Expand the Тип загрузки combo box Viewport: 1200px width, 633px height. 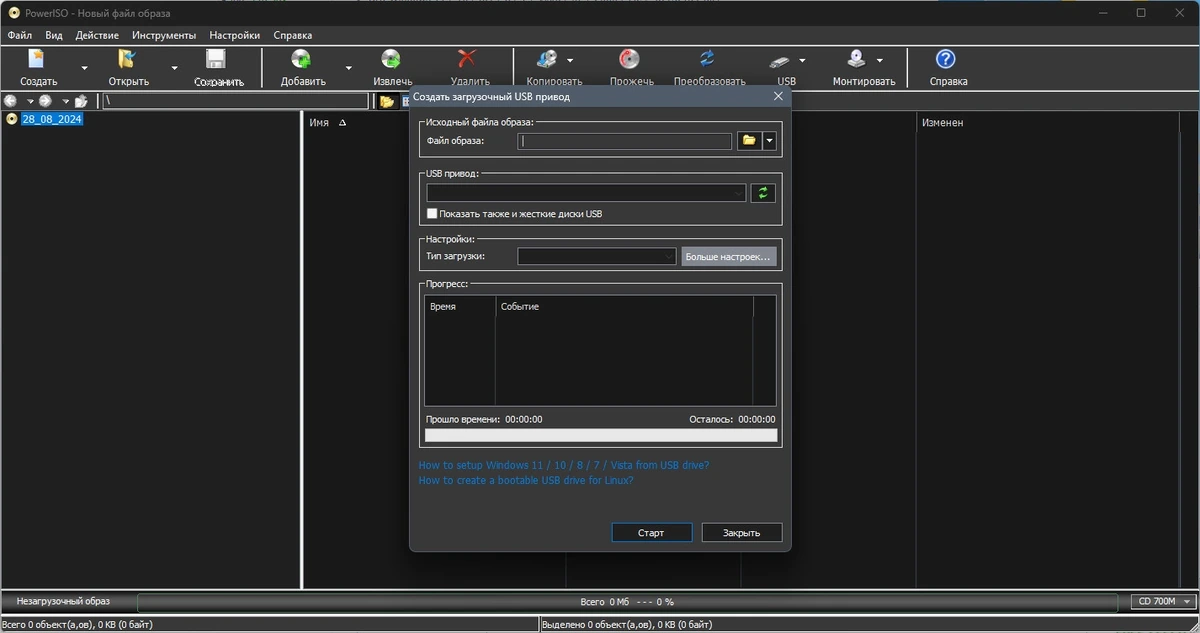pos(597,257)
